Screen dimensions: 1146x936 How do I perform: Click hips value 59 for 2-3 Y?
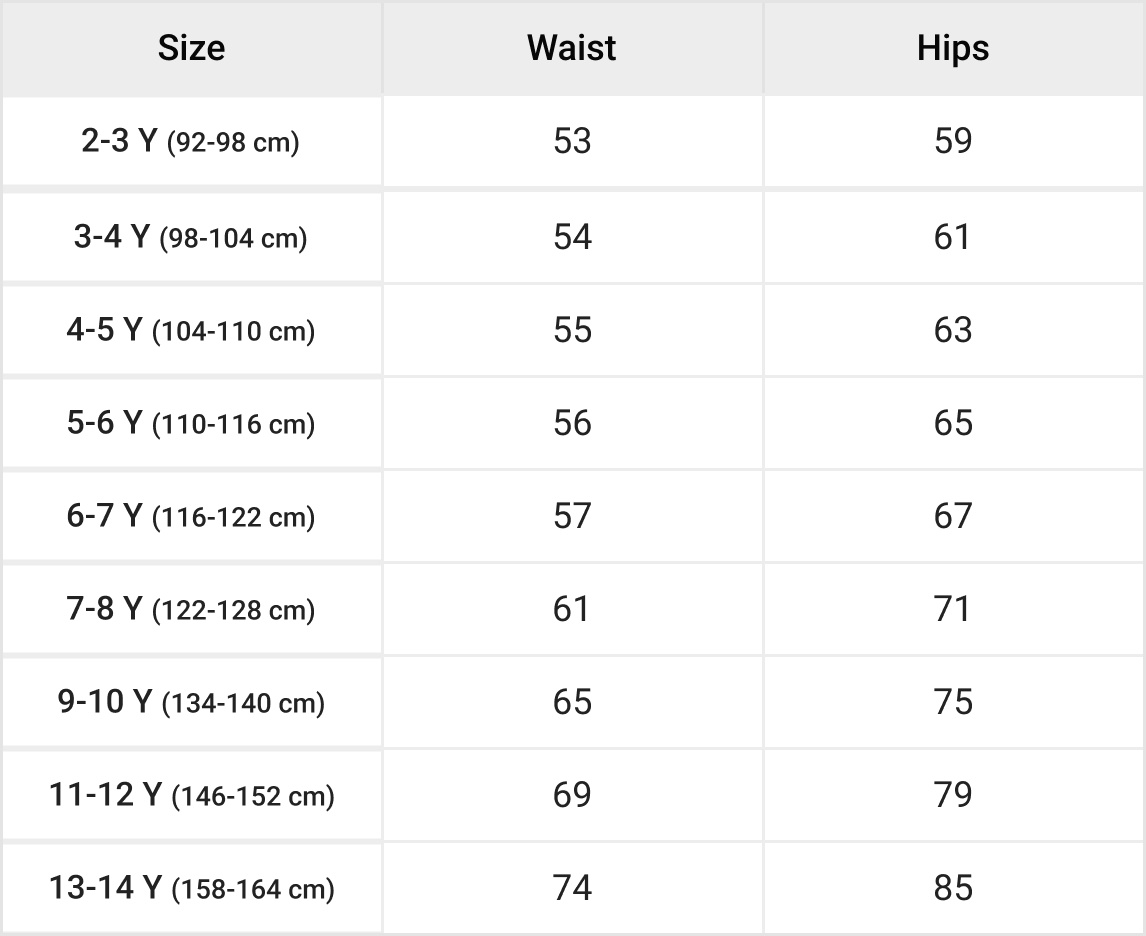[953, 141]
